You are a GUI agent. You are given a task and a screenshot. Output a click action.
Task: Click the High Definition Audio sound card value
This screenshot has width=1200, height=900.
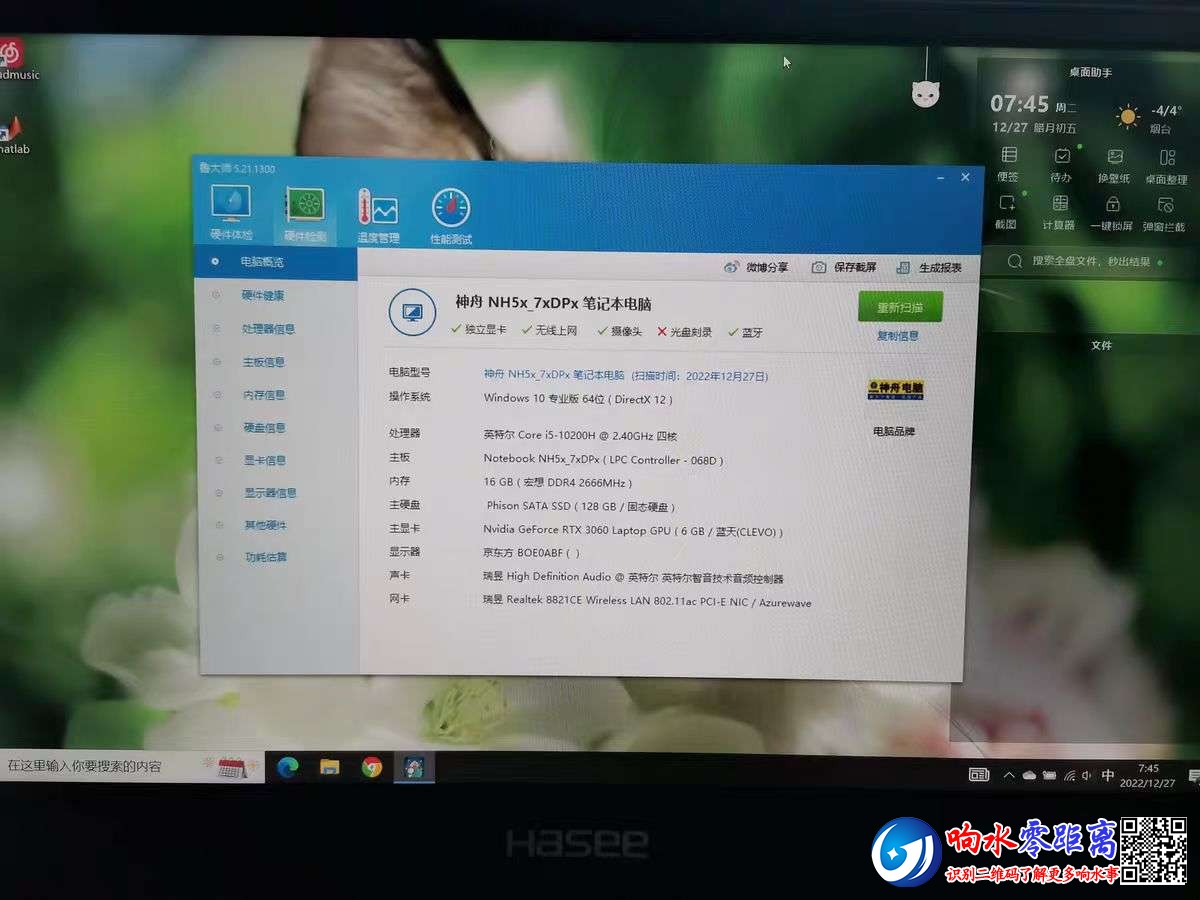pyautogui.click(x=633, y=578)
